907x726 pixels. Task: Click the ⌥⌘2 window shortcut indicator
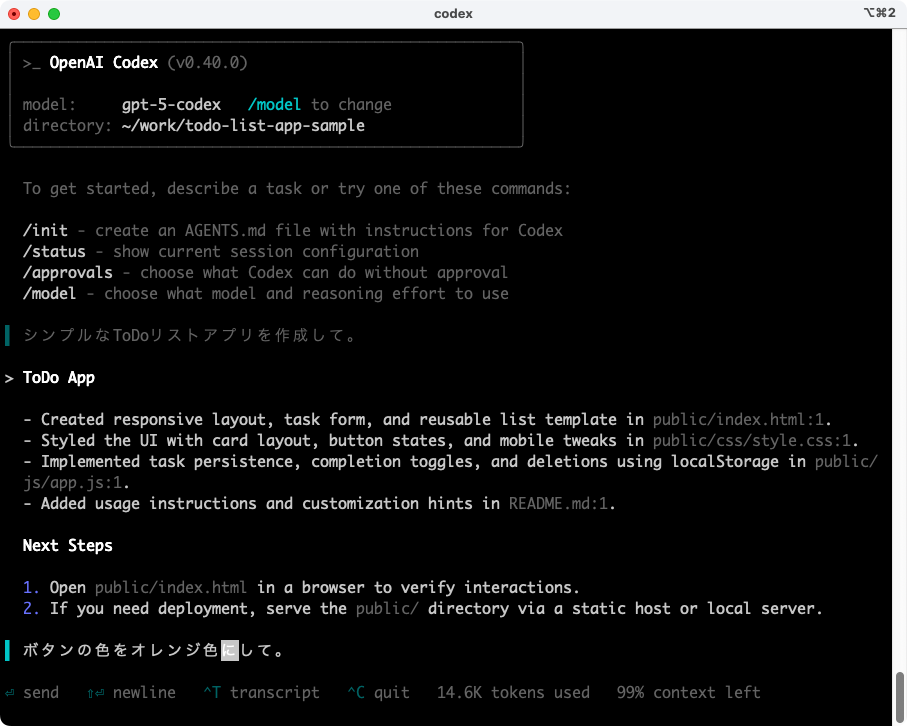click(879, 13)
